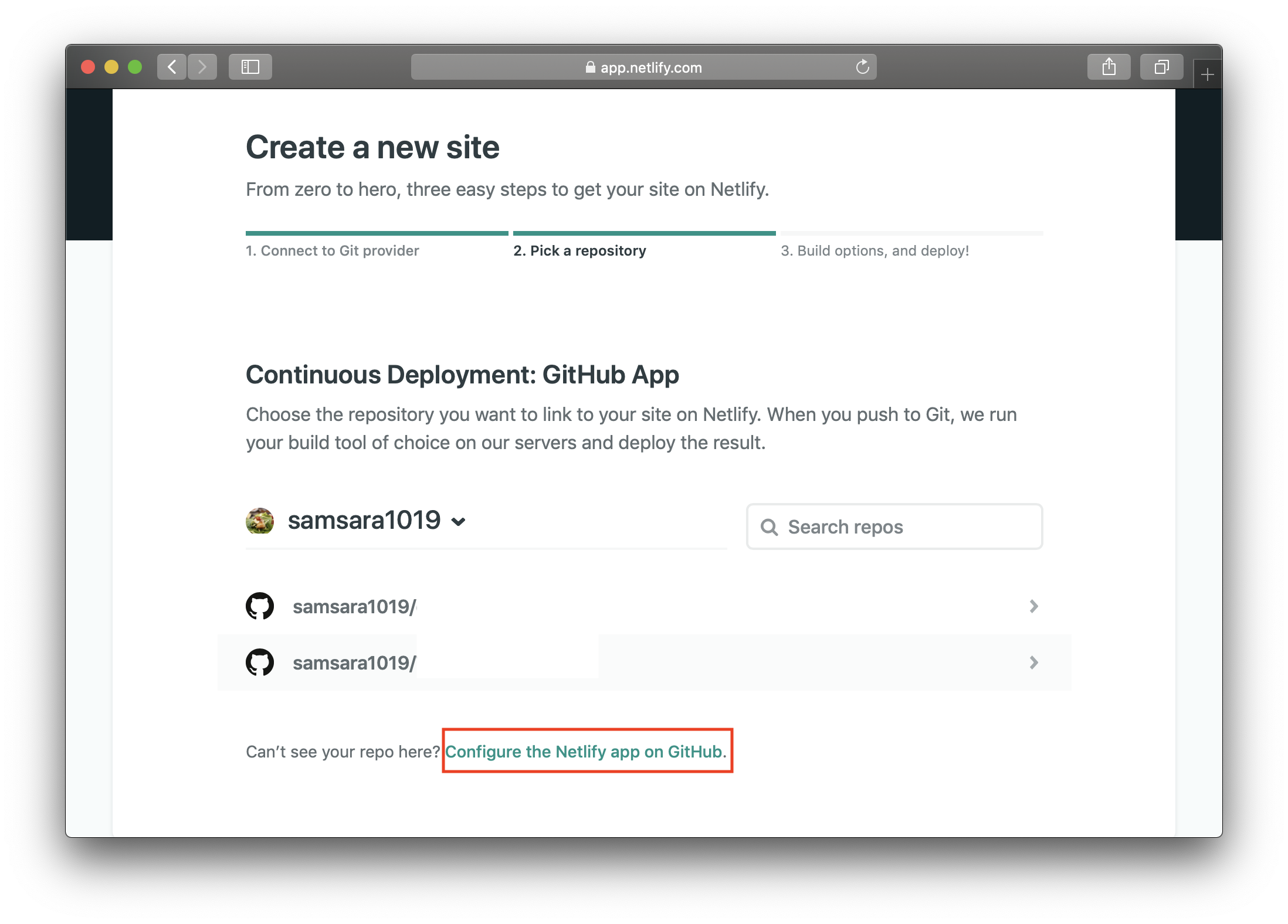Click the Safari back arrow button
Screen dimensions: 1288x924
(x=172, y=67)
